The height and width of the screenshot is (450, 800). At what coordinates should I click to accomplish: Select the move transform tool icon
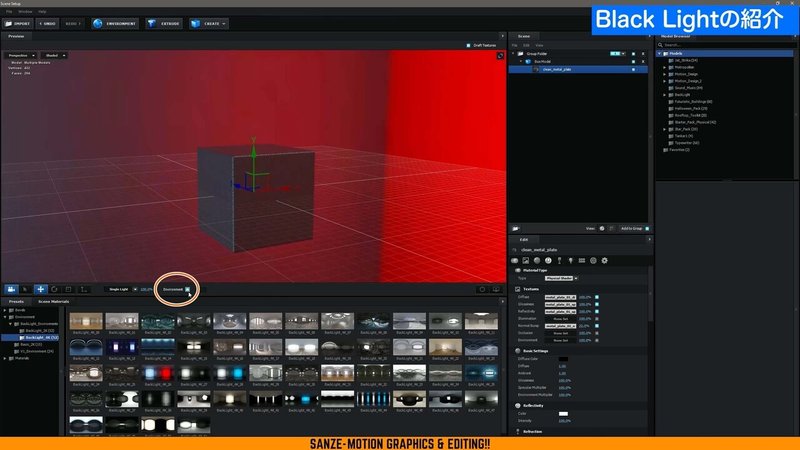40,289
